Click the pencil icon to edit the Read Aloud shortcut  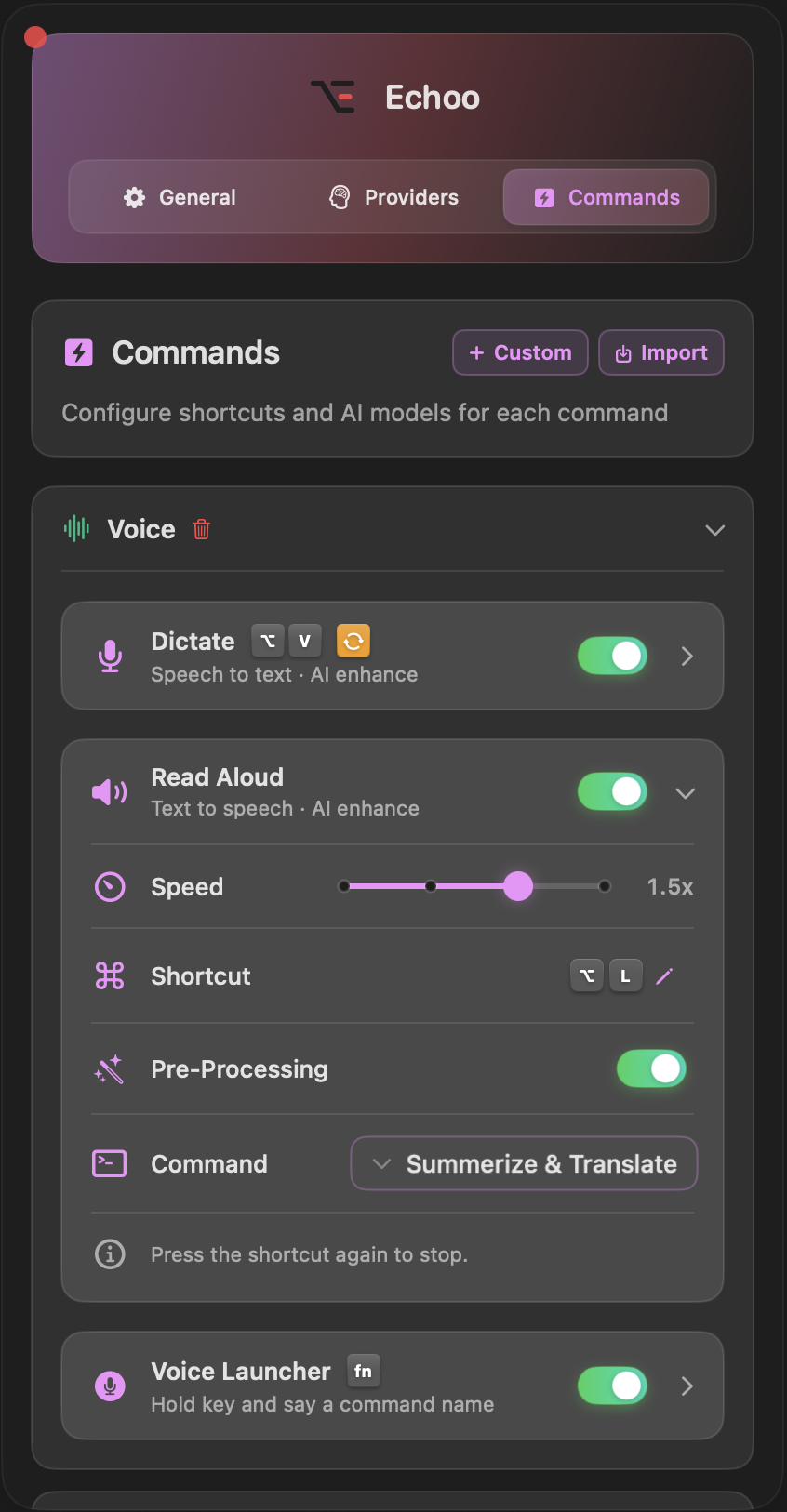click(x=664, y=976)
